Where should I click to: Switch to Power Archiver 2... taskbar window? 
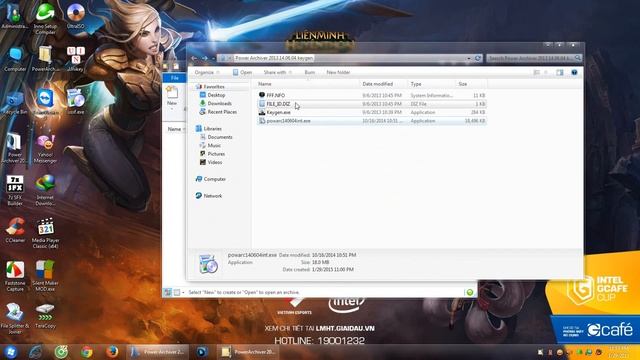click(158, 351)
